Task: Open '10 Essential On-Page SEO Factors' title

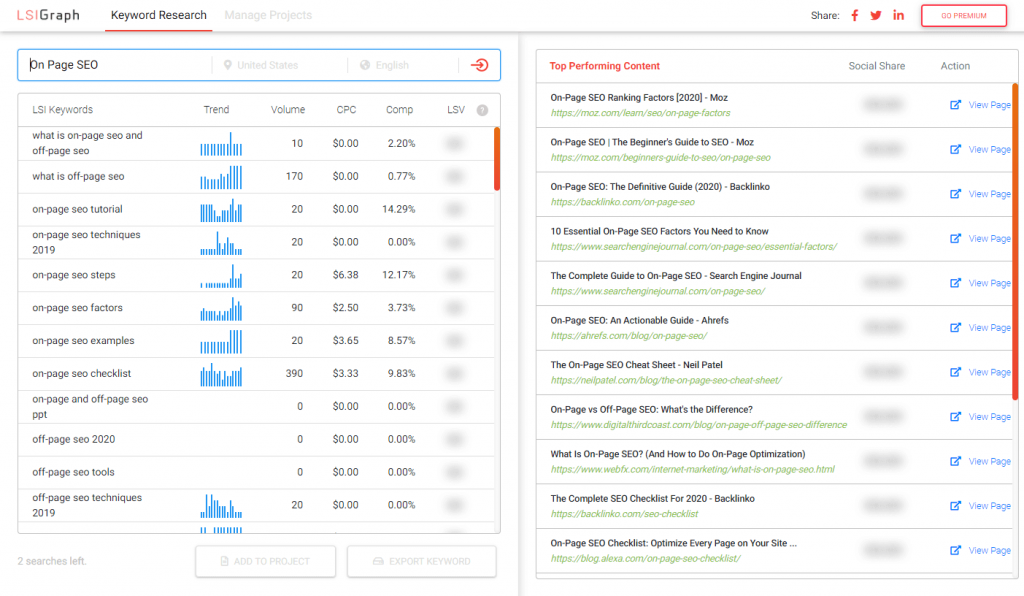Action: [x=660, y=232]
